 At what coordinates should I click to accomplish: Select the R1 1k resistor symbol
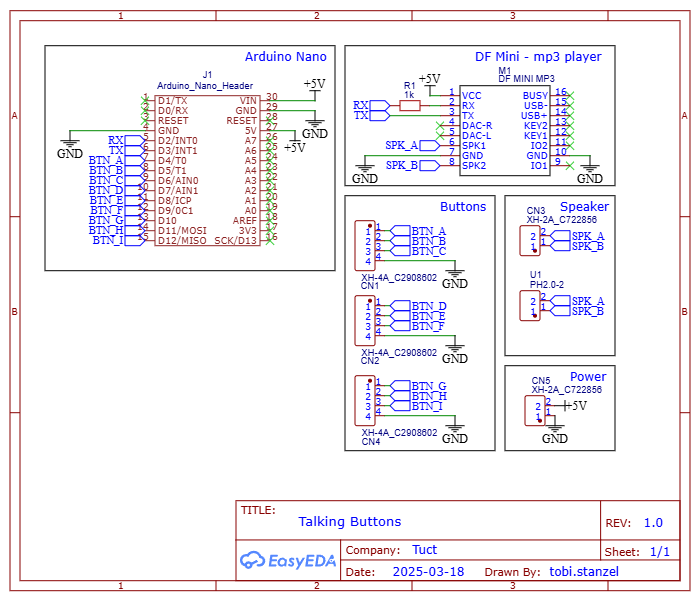(x=409, y=105)
